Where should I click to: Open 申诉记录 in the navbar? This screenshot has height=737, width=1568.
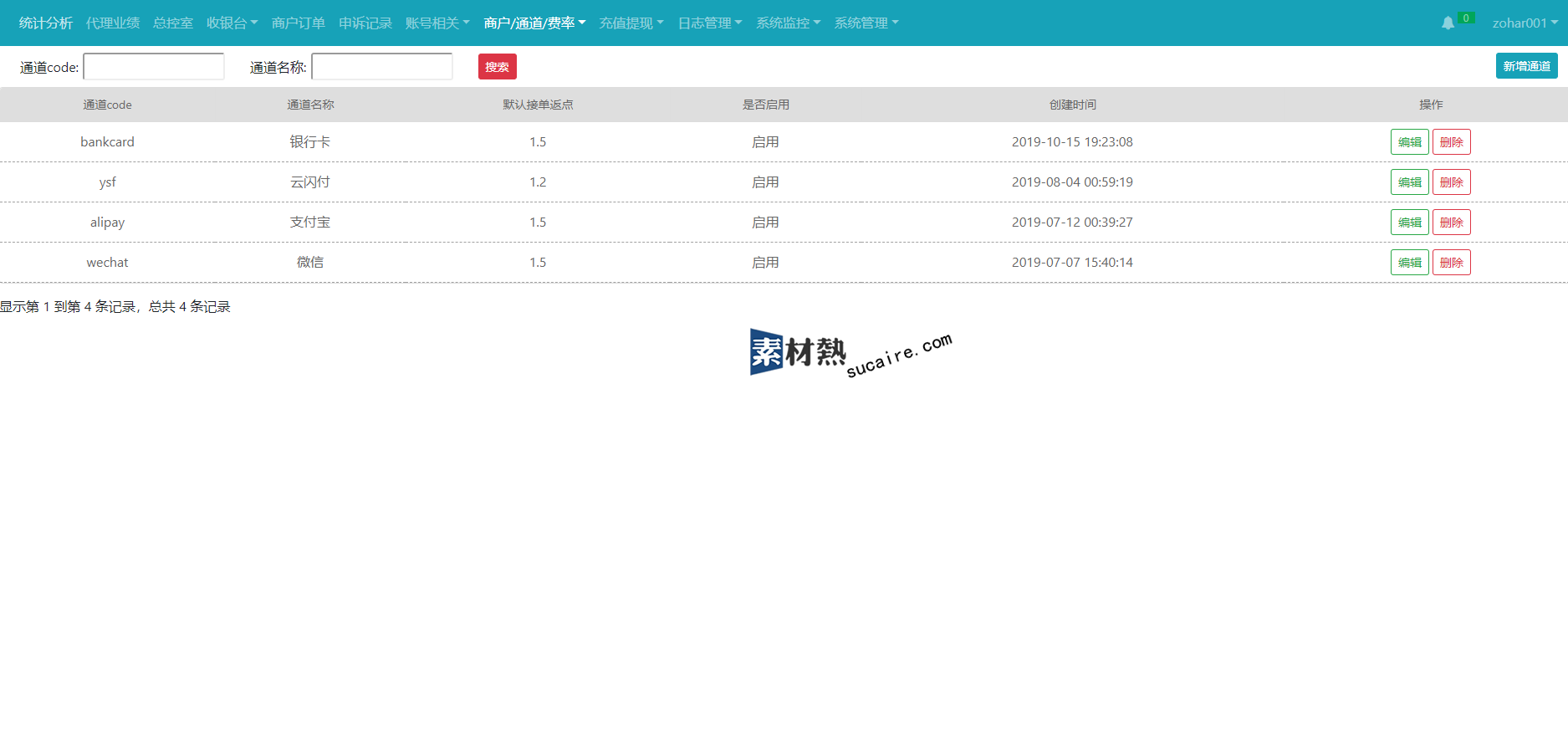point(365,23)
